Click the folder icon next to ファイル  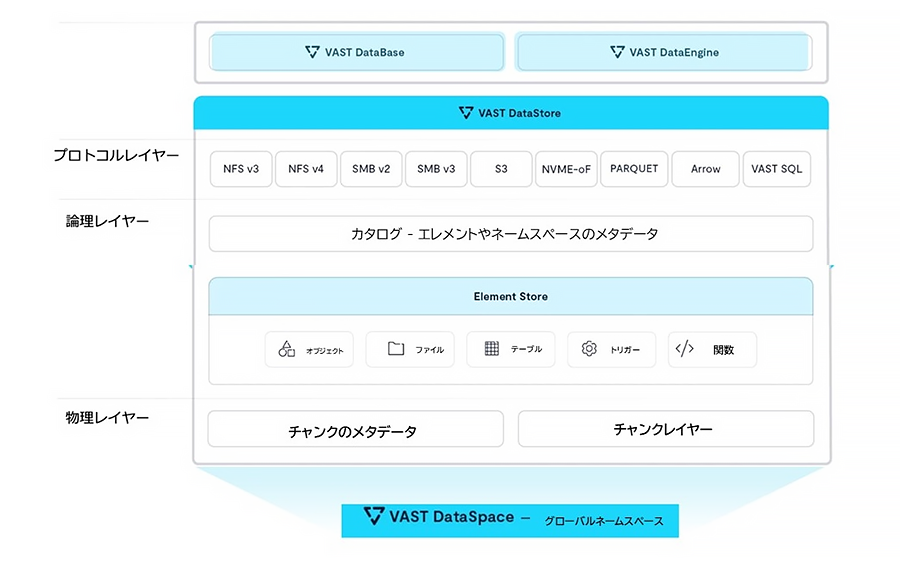click(396, 348)
